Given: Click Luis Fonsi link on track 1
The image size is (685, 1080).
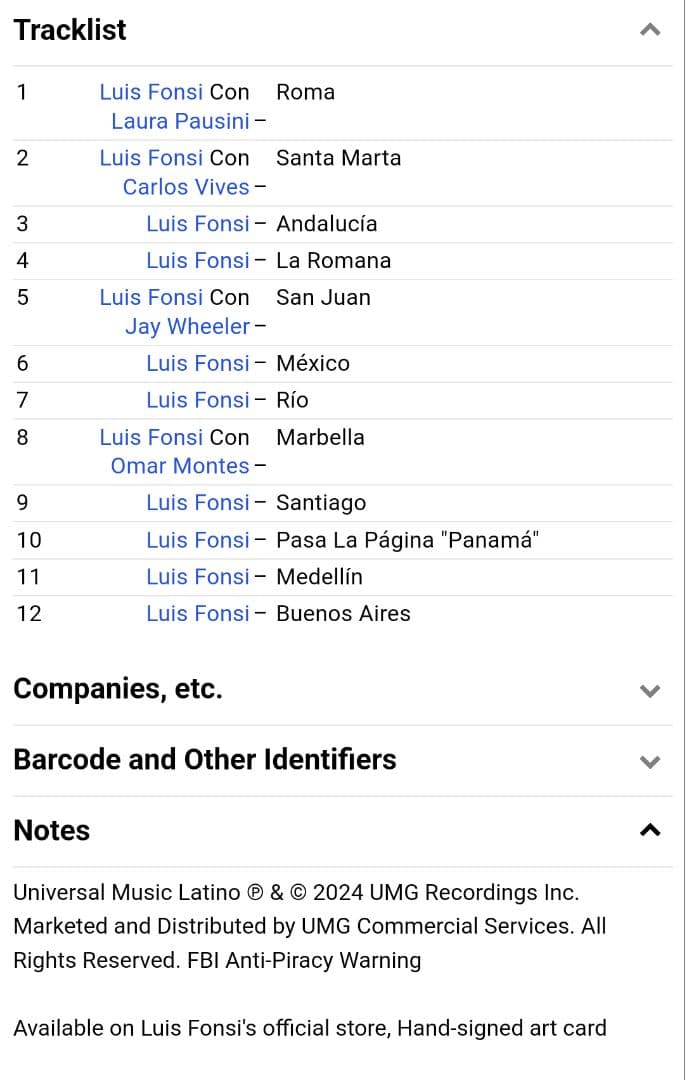Looking at the screenshot, I should pos(151,92).
